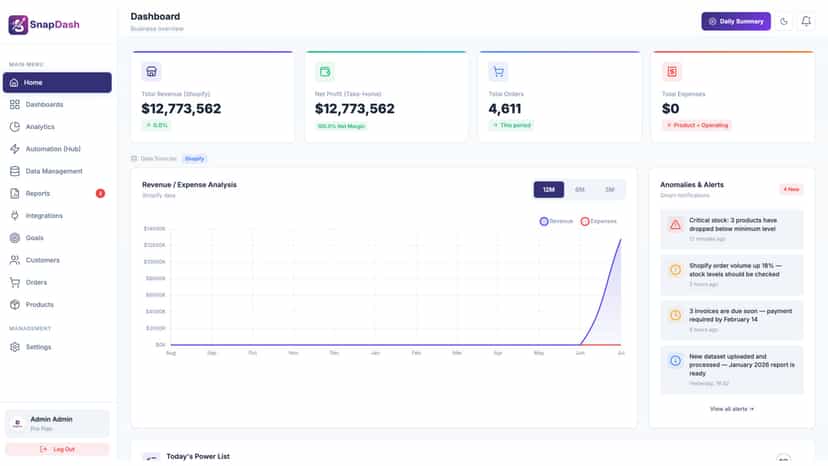This screenshot has height=466, width=828.
Task: Toggle dark mode with the moon icon
Action: tap(784, 22)
